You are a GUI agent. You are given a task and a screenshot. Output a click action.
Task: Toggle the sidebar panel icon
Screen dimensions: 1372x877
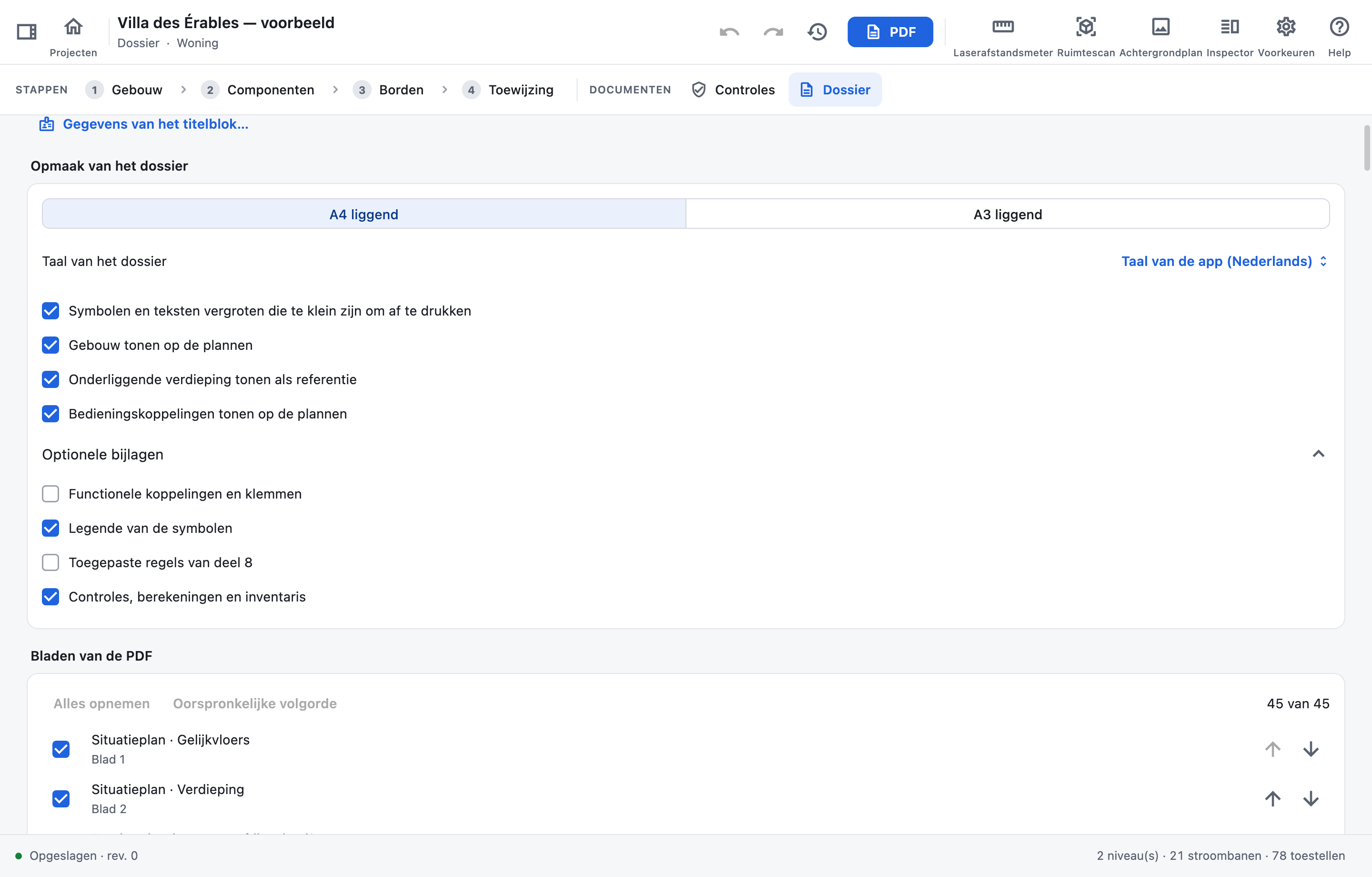click(26, 31)
